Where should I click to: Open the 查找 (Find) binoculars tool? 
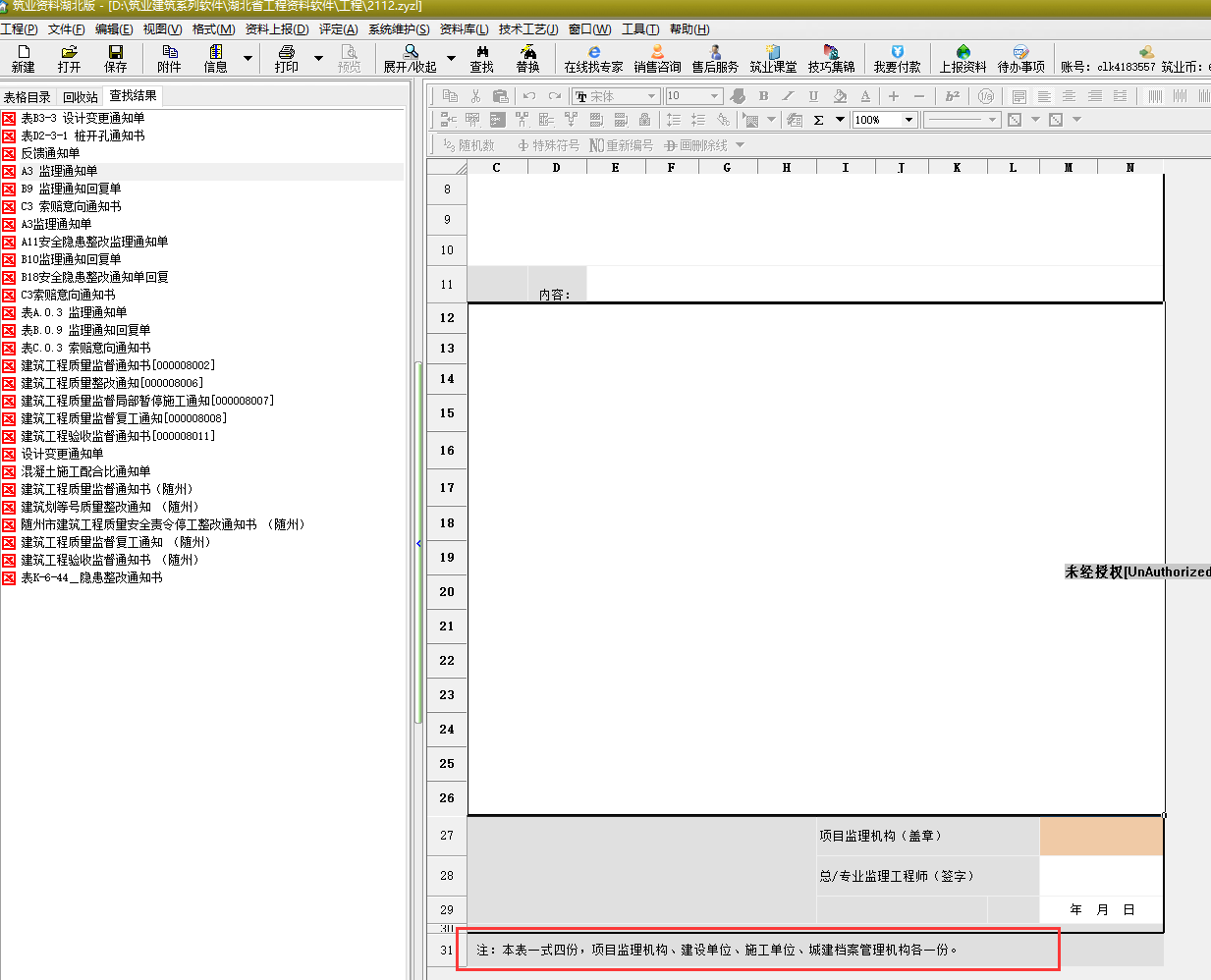[481, 58]
